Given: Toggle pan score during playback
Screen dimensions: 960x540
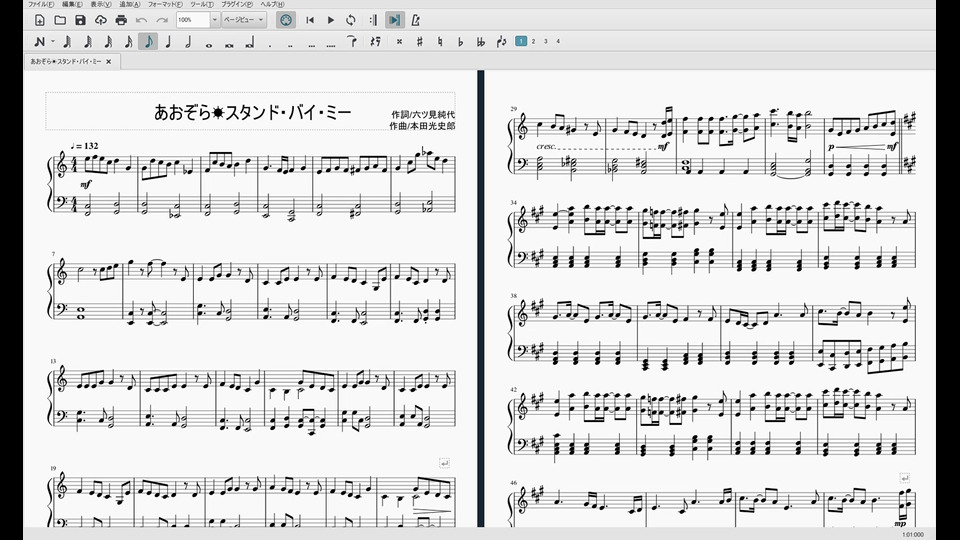Looking at the screenshot, I should pos(394,20).
